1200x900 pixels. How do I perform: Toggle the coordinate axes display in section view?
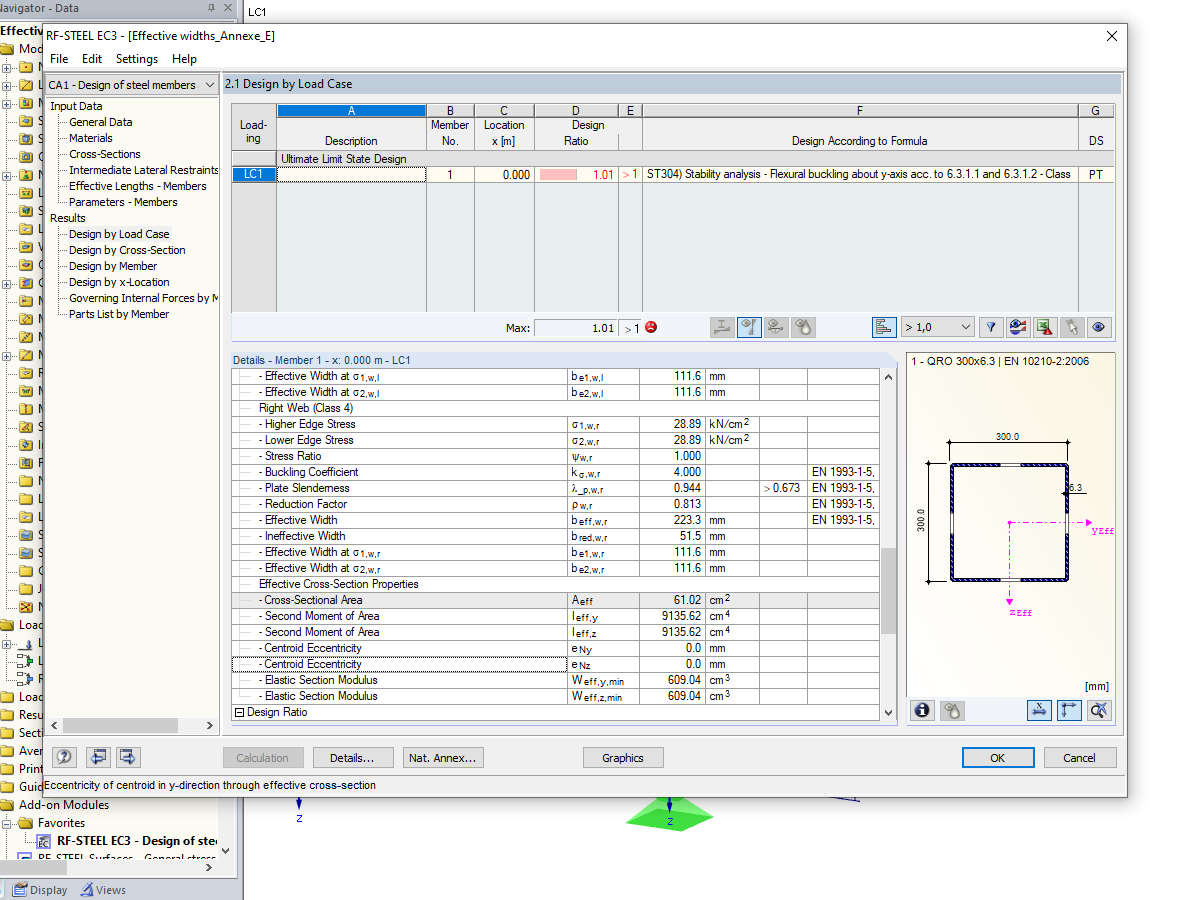point(1069,710)
